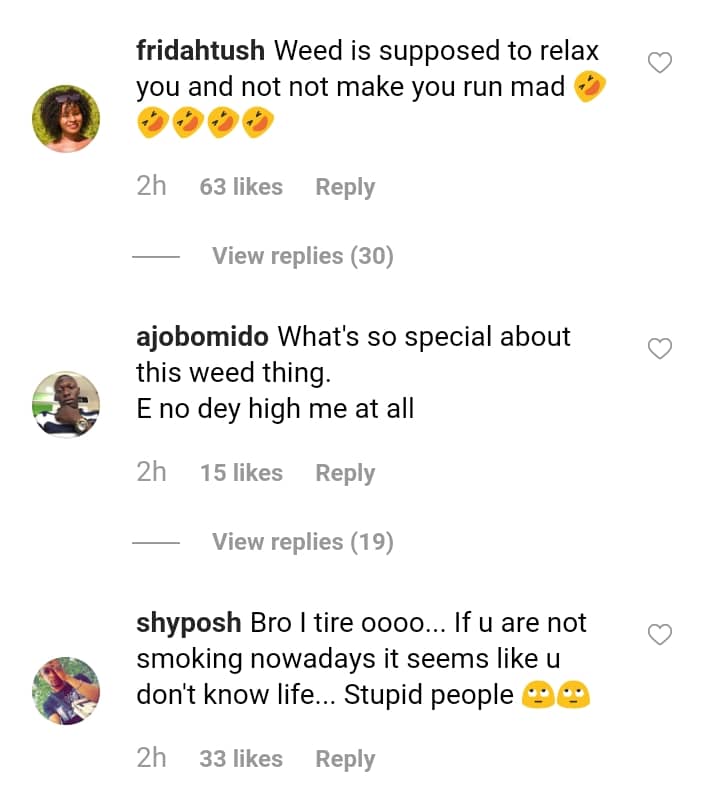Expand View replies (30)
Screen dimensions: 712x789
point(302,256)
